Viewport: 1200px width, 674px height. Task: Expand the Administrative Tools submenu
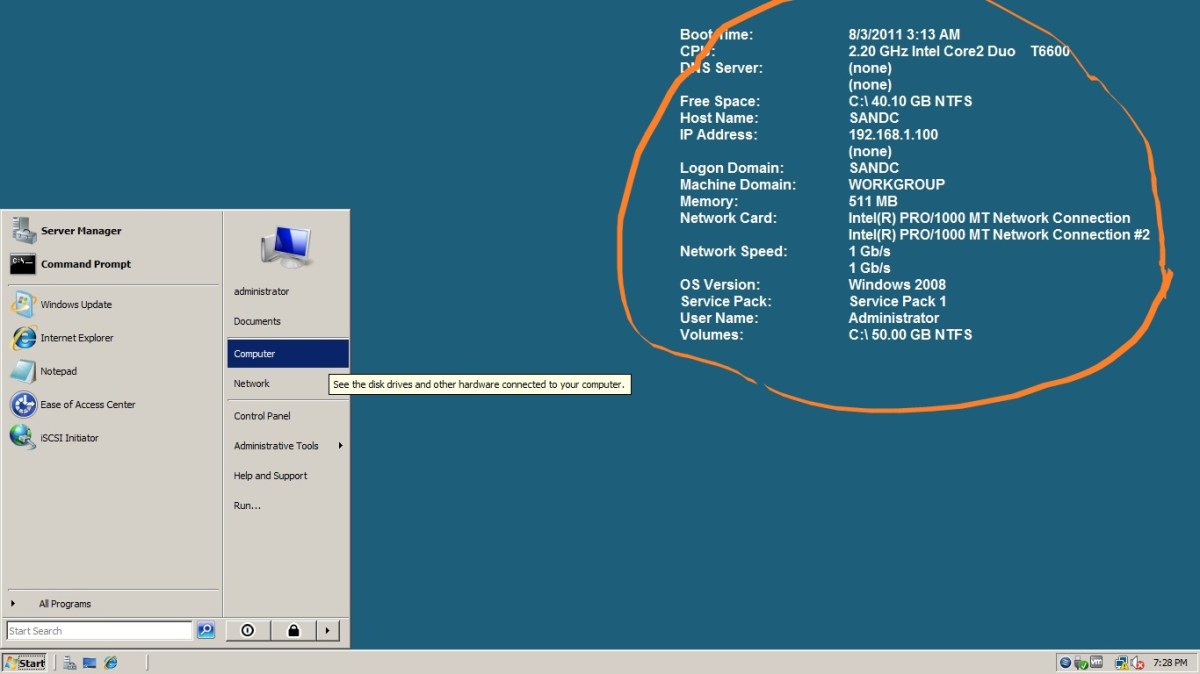coord(279,445)
